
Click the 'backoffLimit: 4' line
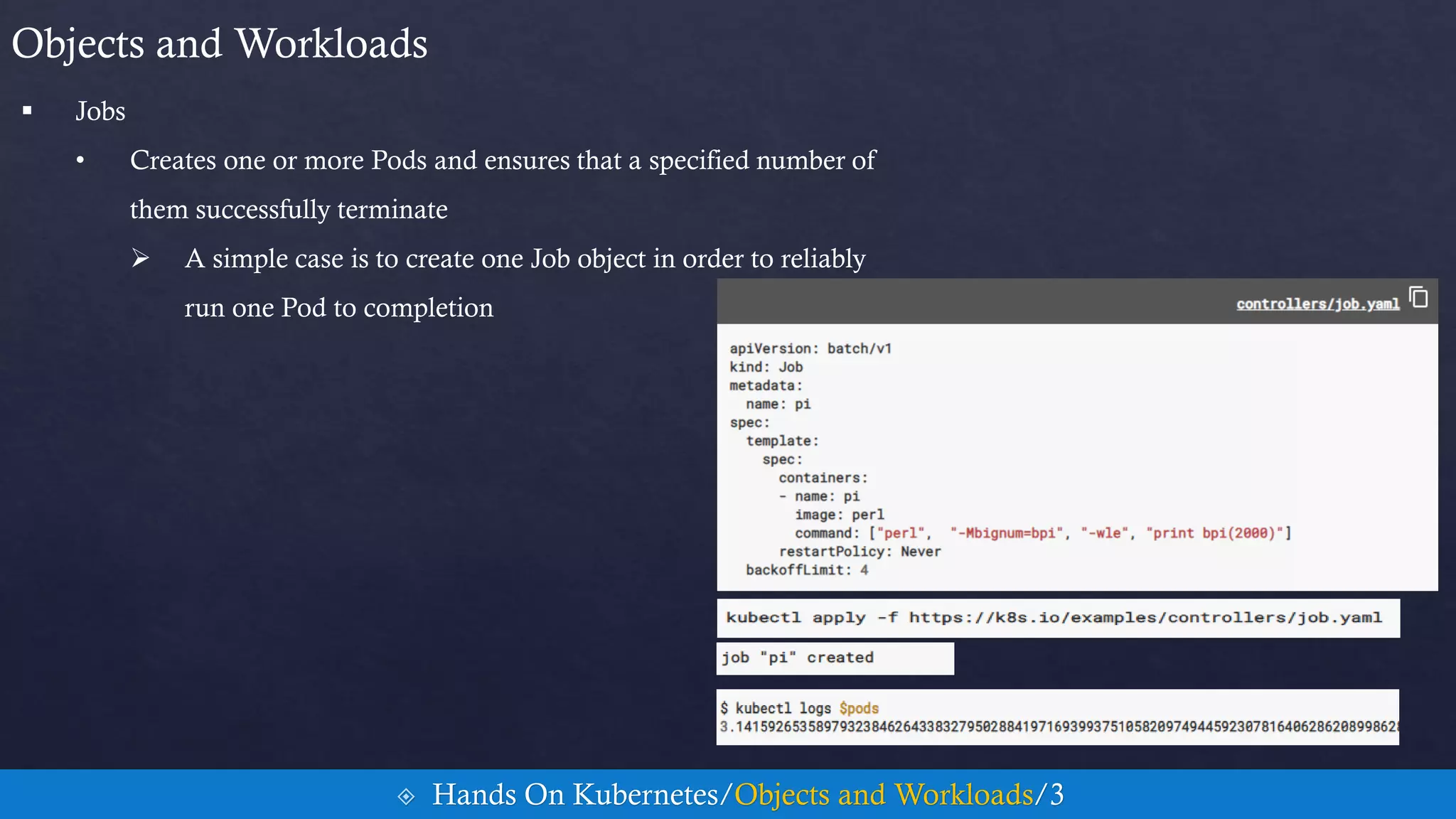(x=807, y=570)
